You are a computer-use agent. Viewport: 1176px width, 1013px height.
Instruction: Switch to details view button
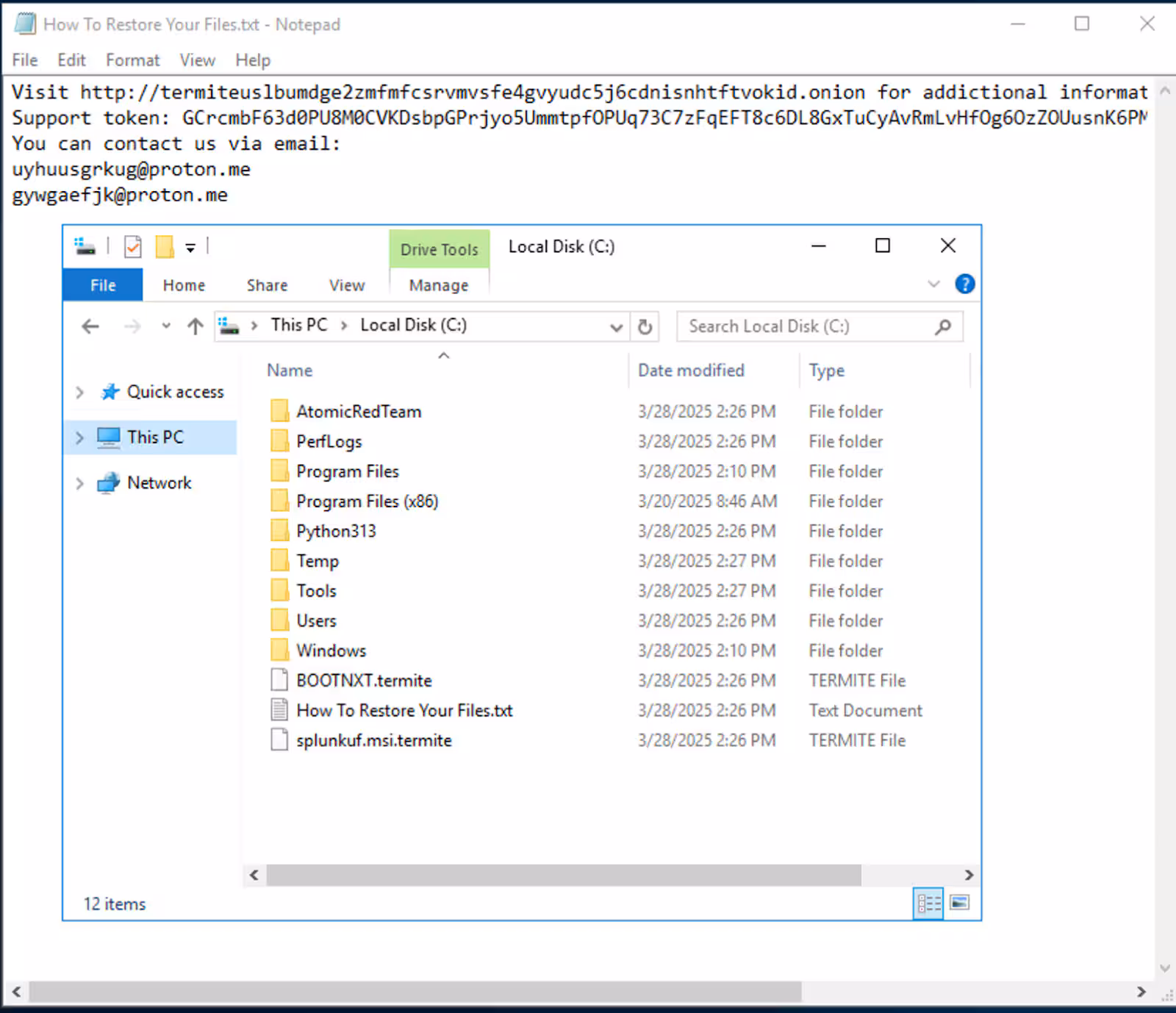click(928, 903)
